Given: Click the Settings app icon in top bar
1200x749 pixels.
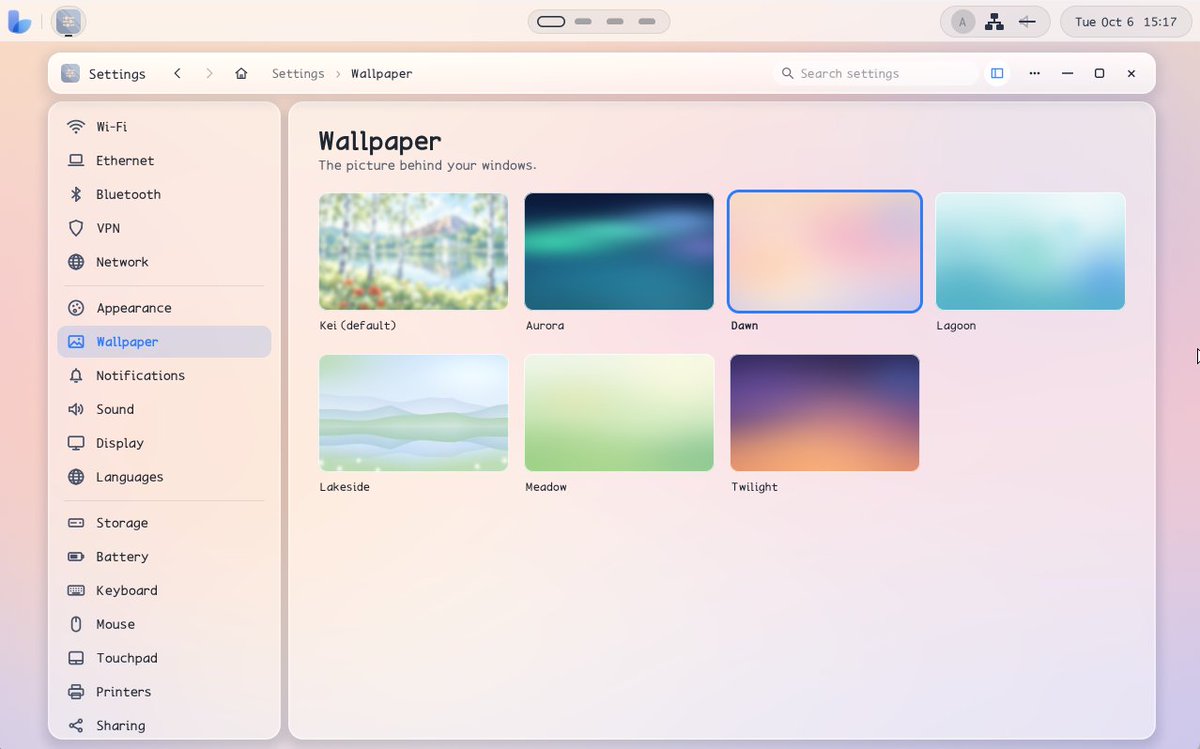Looking at the screenshot, I should coord(68,21).
